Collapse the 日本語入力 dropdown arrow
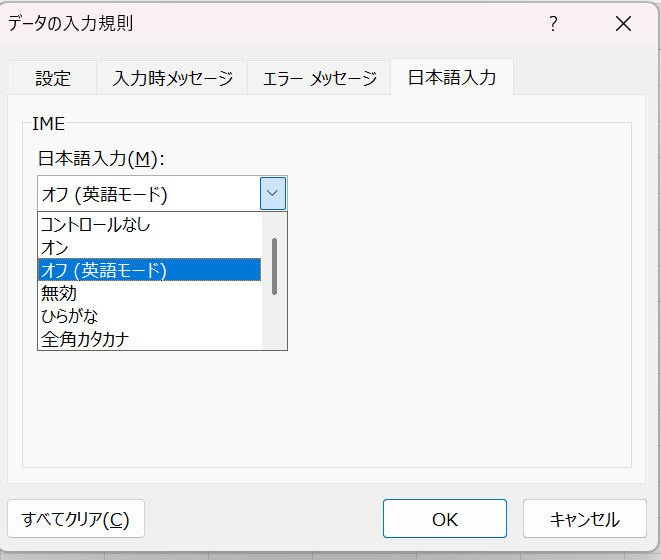Image resolution: width=661 pixels, height=560 pixels. (x=273, y=194)
